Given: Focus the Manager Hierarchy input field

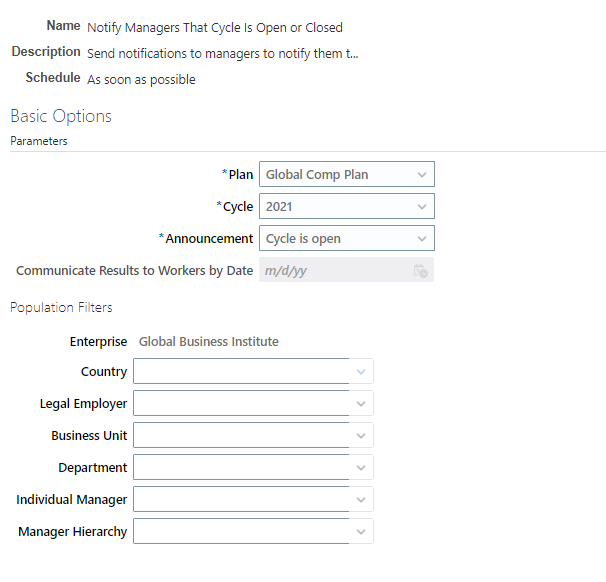Looking at the screenshot, I should tap(241, 532).
